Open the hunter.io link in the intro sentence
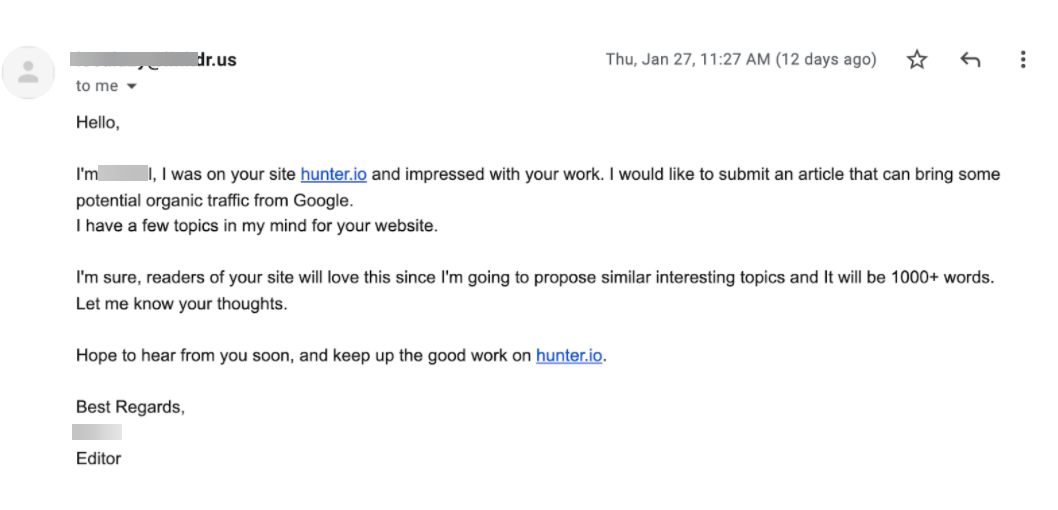The width and height of the screenshot is (1058, 510). pos(333,174)
